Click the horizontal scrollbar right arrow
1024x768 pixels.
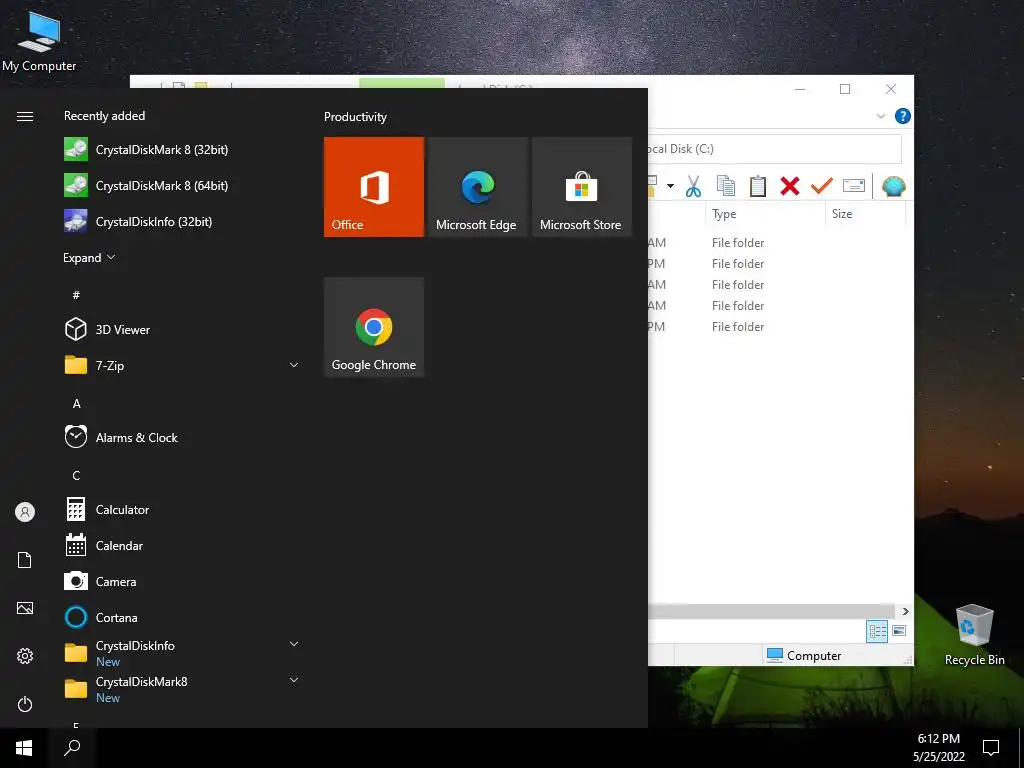[x=905, y=611]
